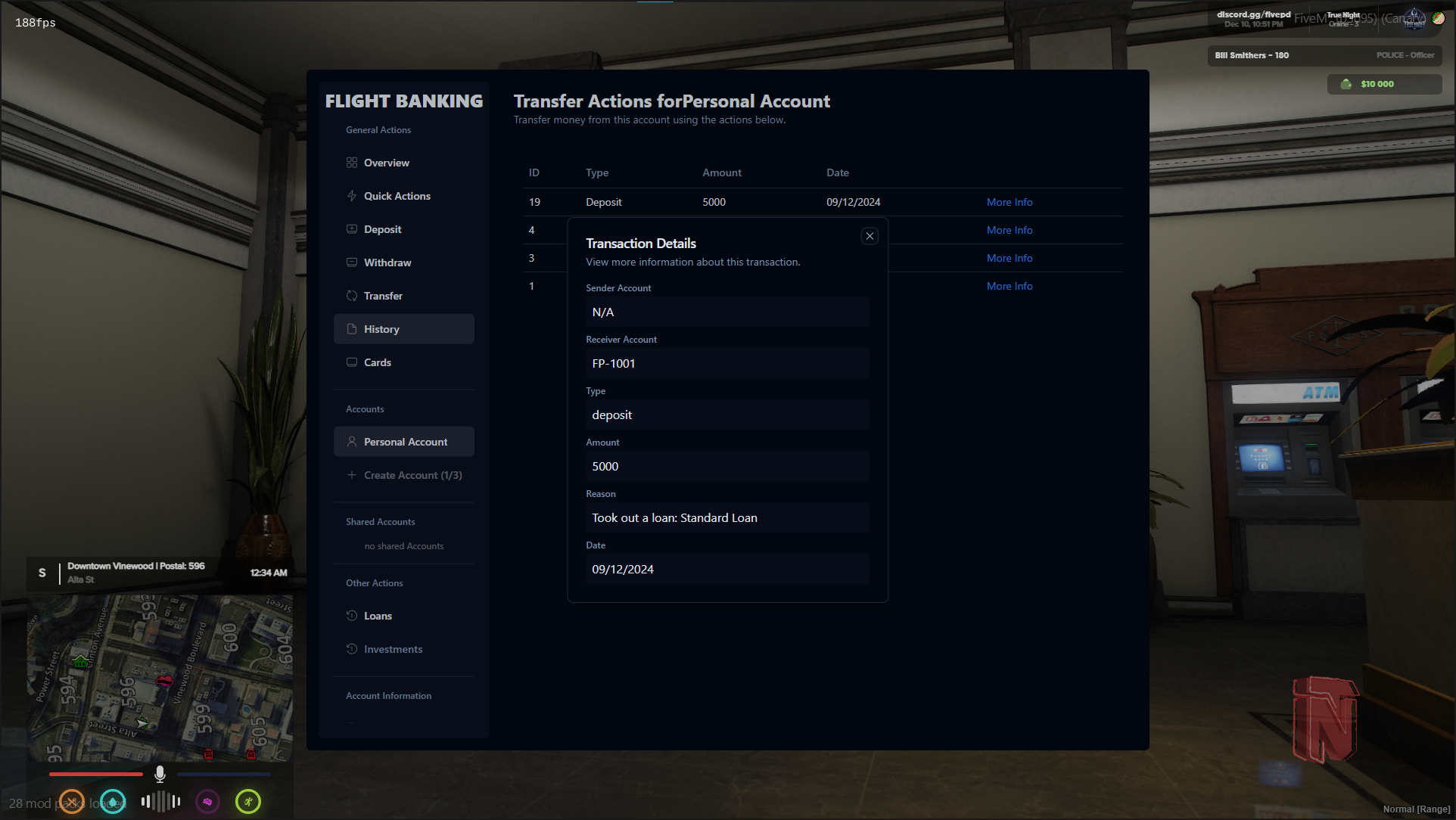Click the Reason field showing Standard Loan
This screenshot has width=1456, height=820.
tap(726, 518)
